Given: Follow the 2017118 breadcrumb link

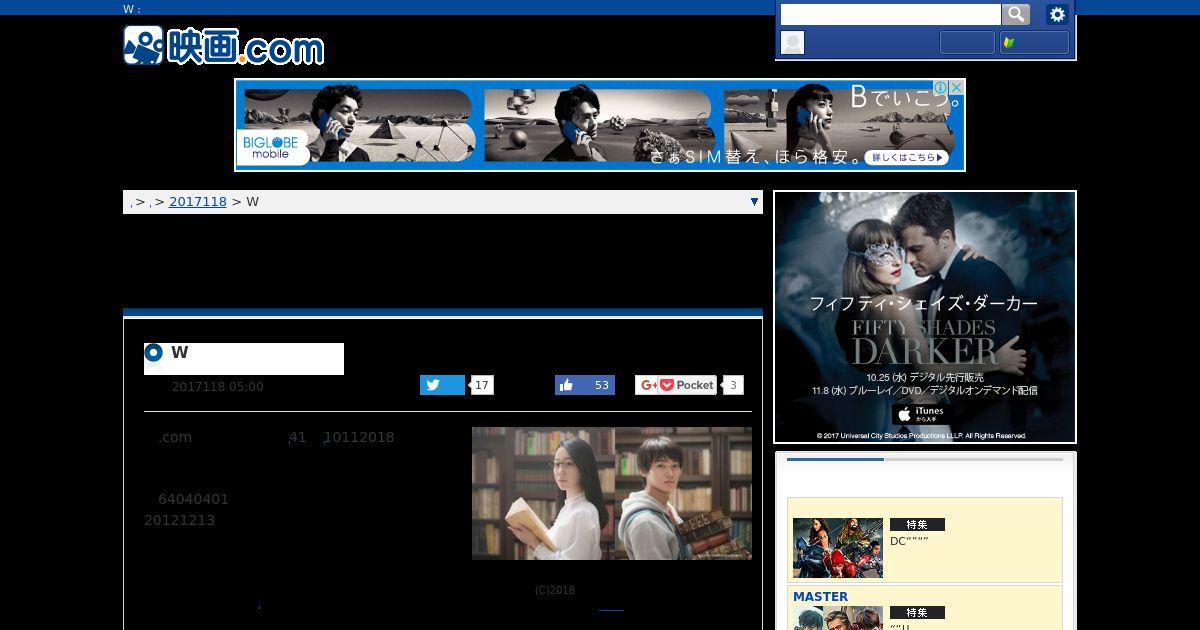Looking at the screenshot, I should 198,202.
